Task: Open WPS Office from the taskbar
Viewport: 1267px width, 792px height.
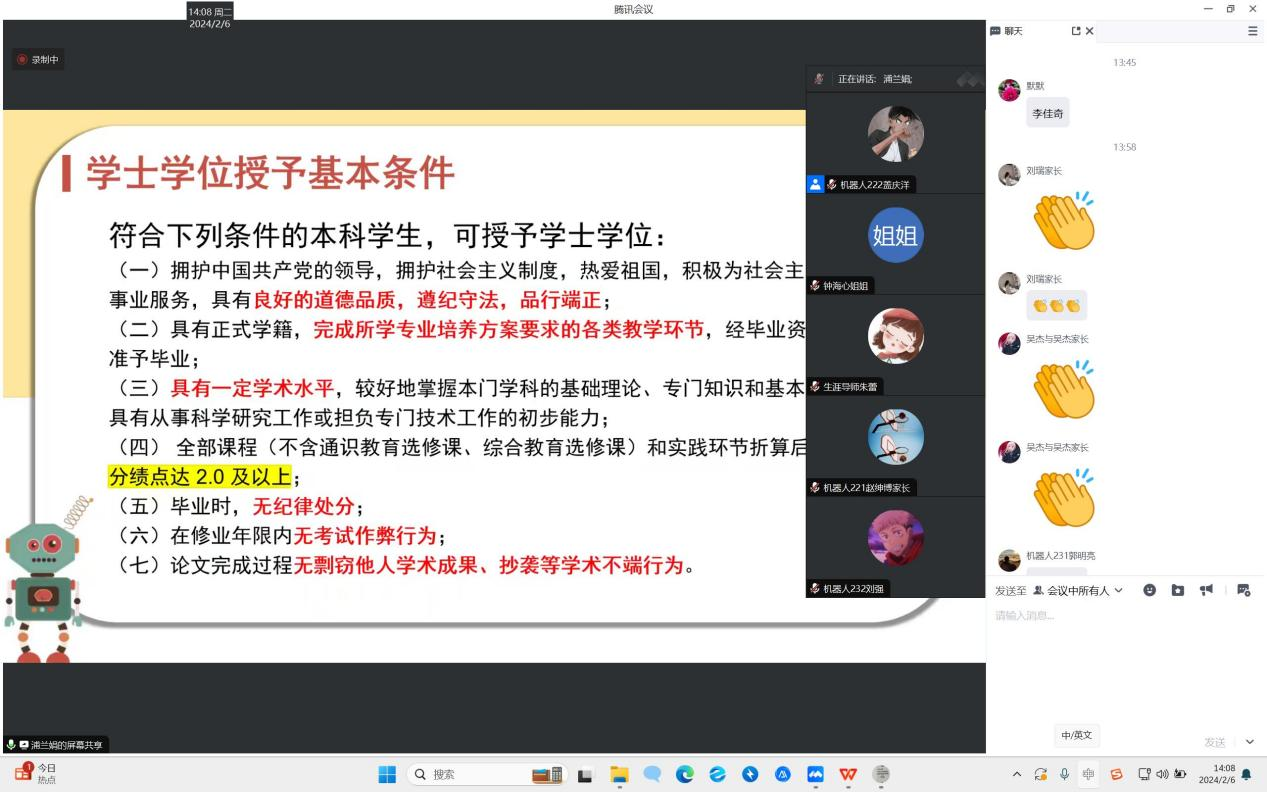Action: [848, 774]
